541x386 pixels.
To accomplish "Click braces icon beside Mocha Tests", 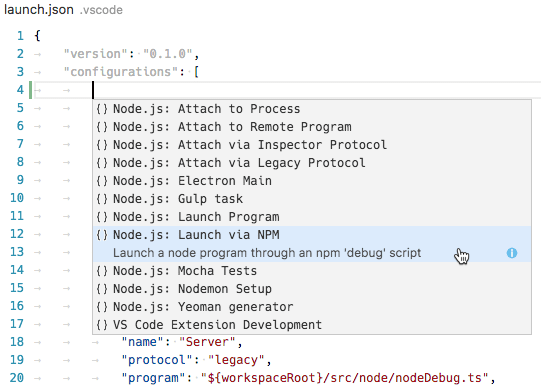I will pos(102,271).
